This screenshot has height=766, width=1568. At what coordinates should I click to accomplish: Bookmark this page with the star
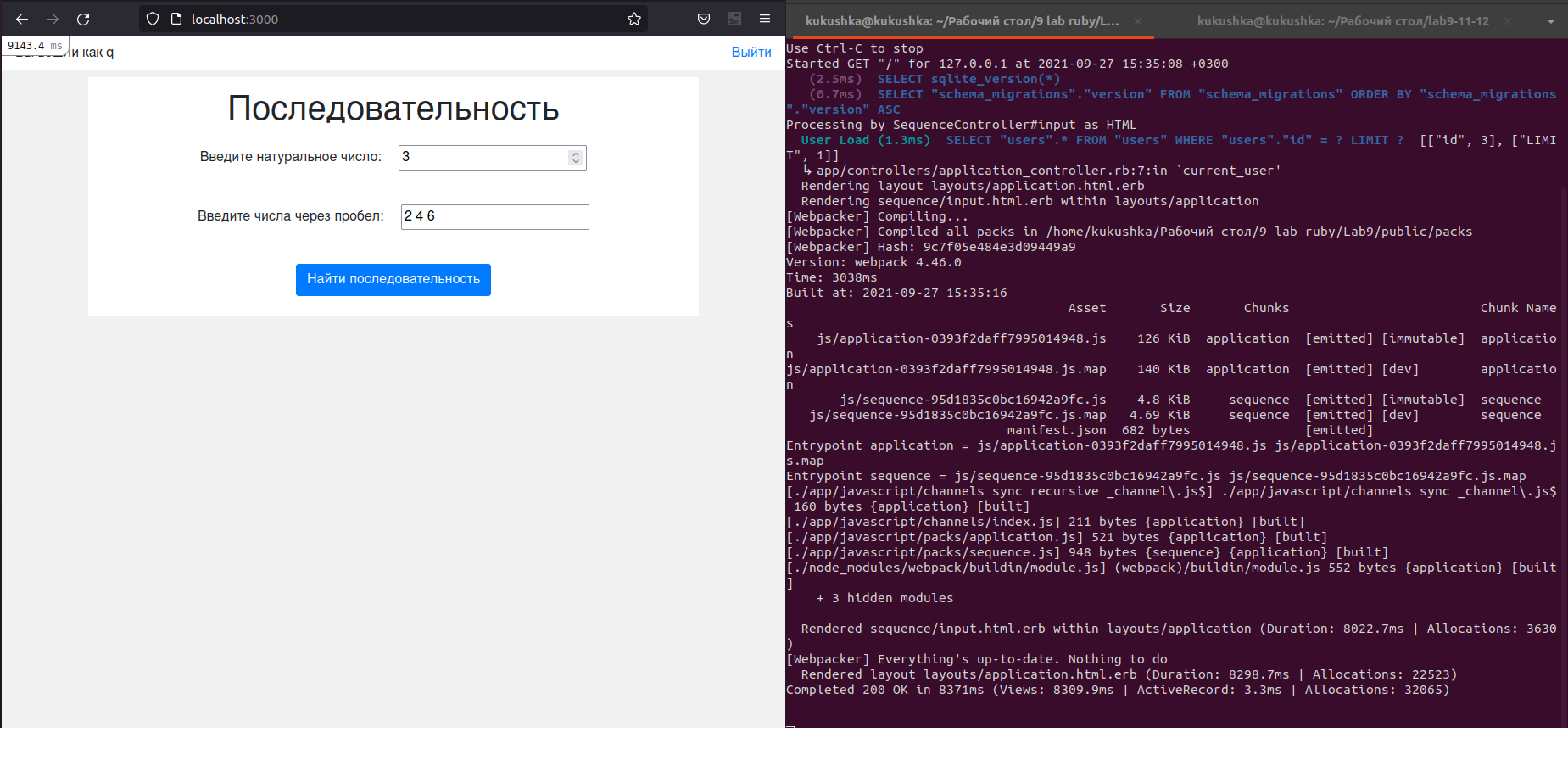pyautogui.click(x=634, y=19)
